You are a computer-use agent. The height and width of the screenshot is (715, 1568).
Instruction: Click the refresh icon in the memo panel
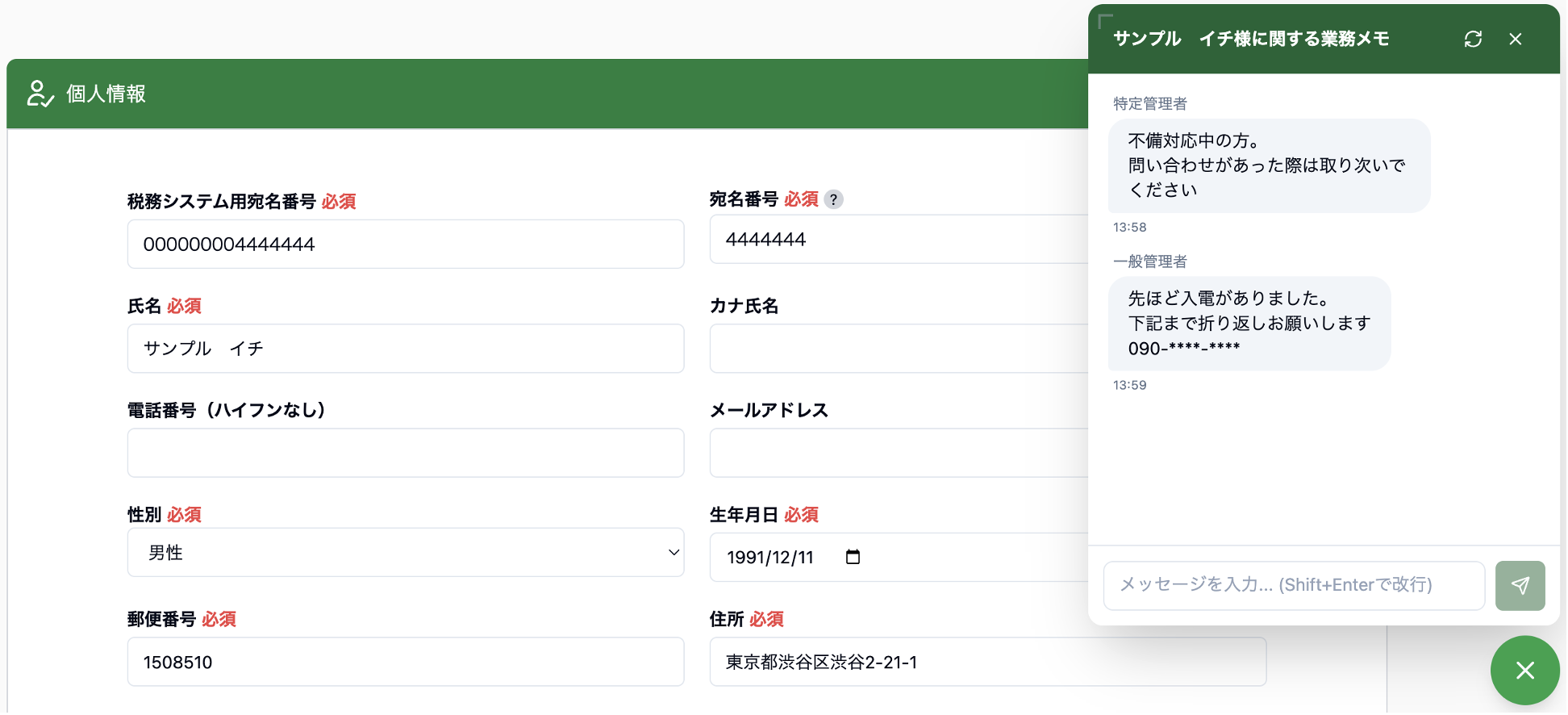click(1473, 39)
